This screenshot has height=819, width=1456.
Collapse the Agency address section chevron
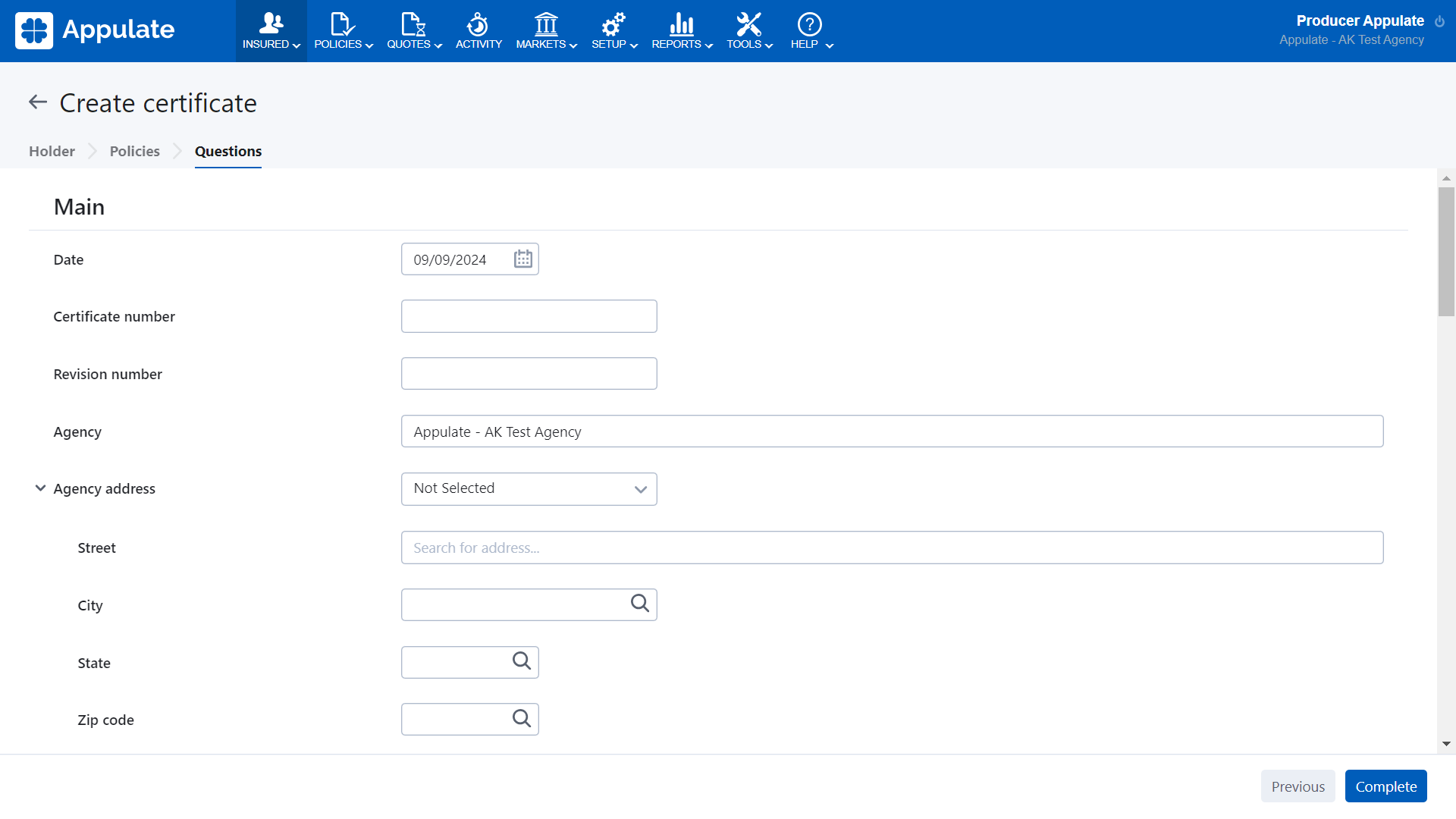click(40, 488)
